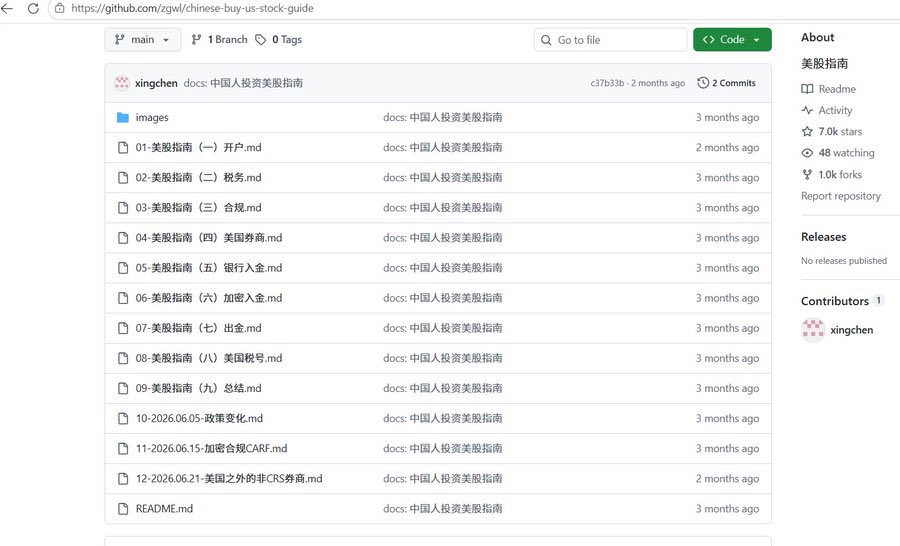Click xingchen avatar in commit header
900x546 pixels.
point(122,83)
